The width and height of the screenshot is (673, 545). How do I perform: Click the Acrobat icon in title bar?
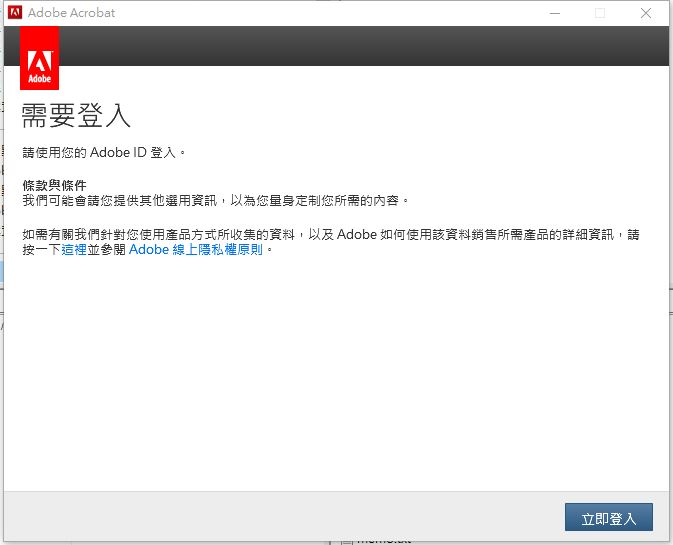pyautogui.click(x=14, y=13)
